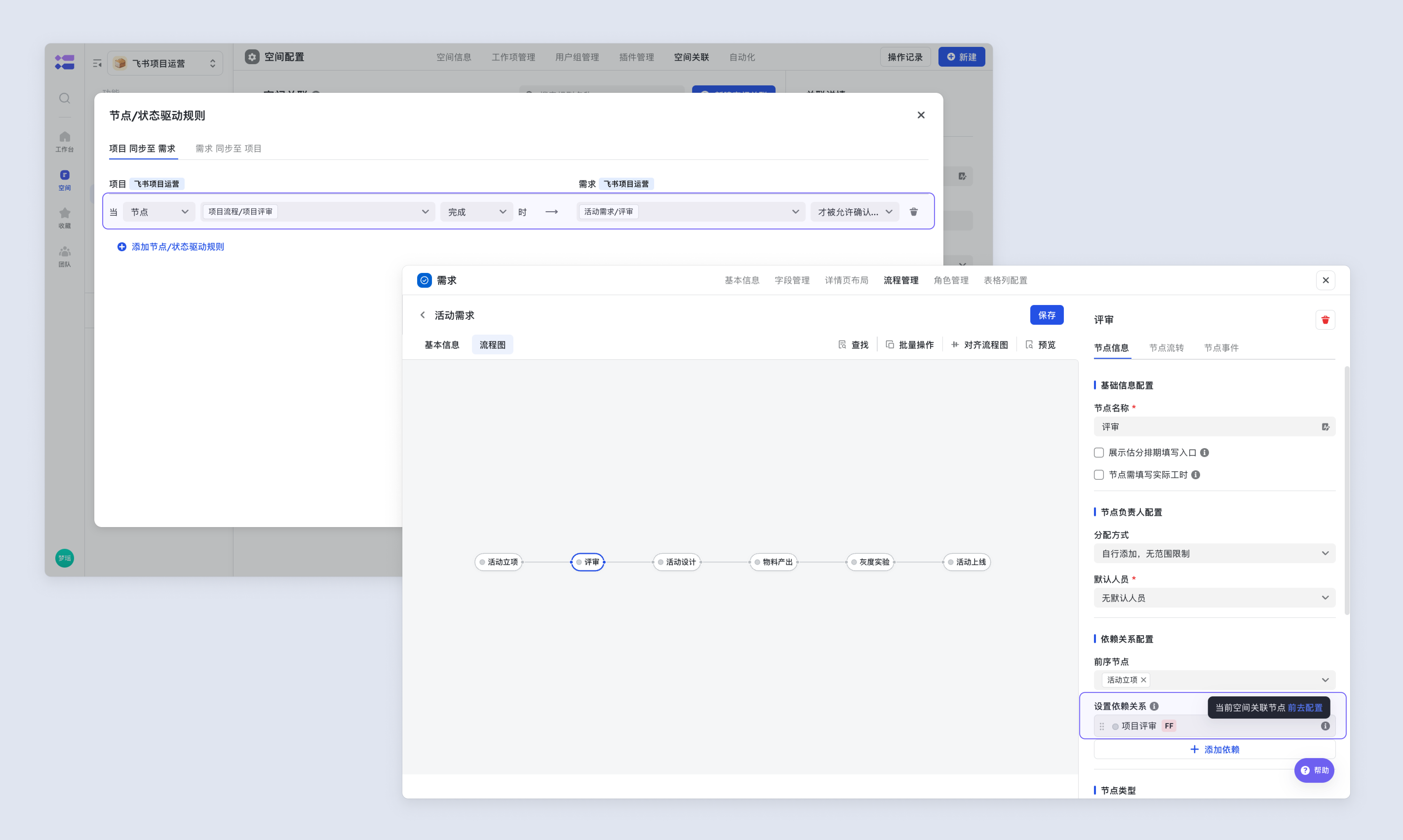Open the 工作台 workbench icon
This screenshot has width=1403, height=840.
[64, 141]
